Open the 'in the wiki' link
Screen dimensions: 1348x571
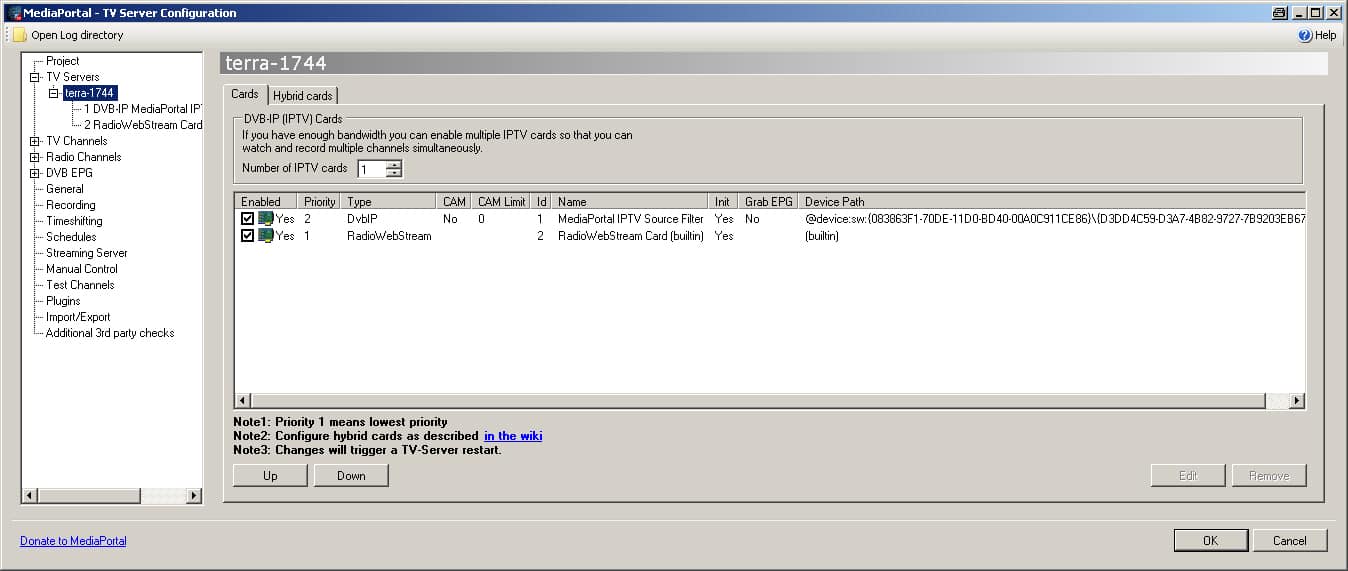tap(513, 436)
